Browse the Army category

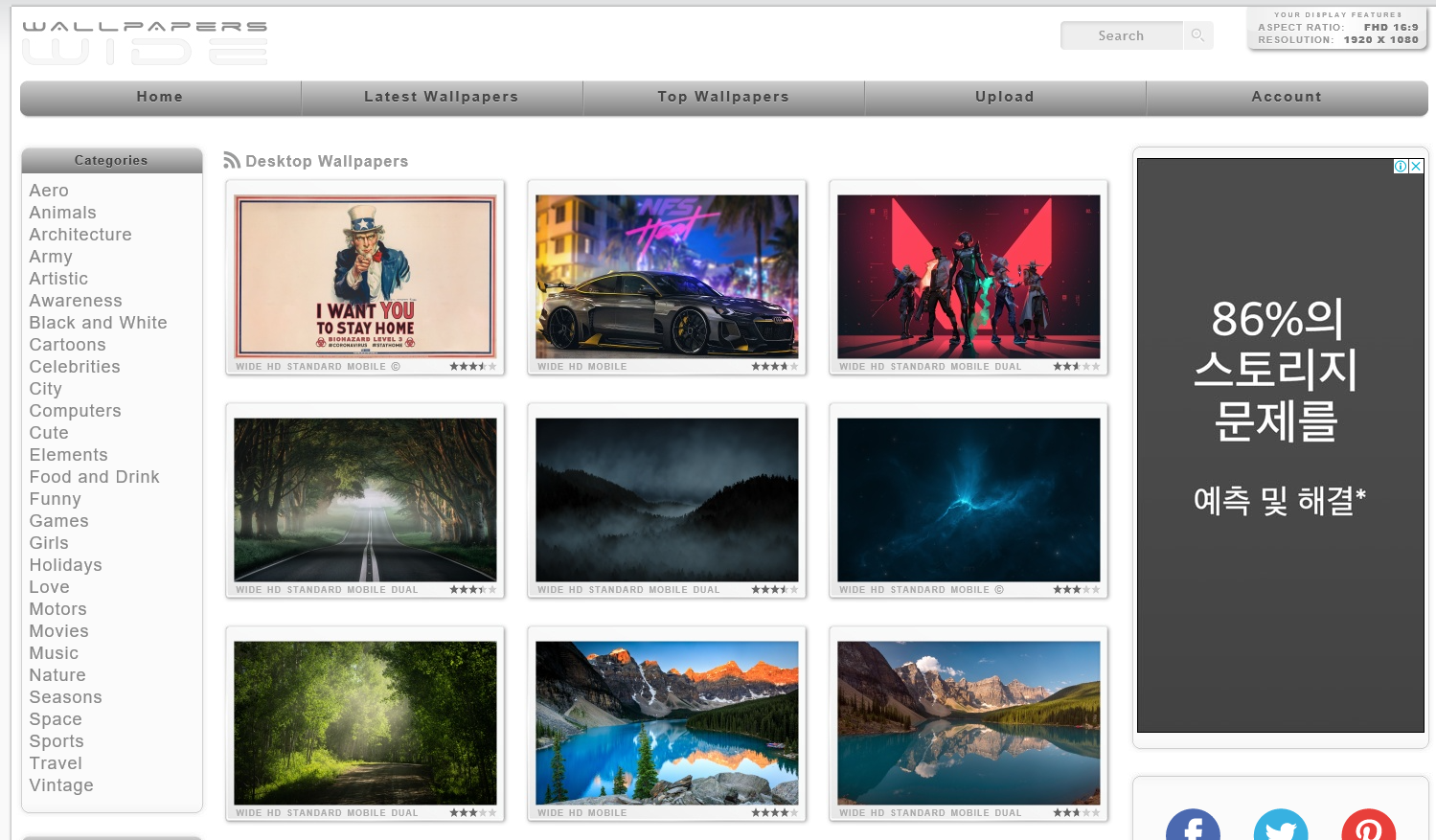[51, 257]
